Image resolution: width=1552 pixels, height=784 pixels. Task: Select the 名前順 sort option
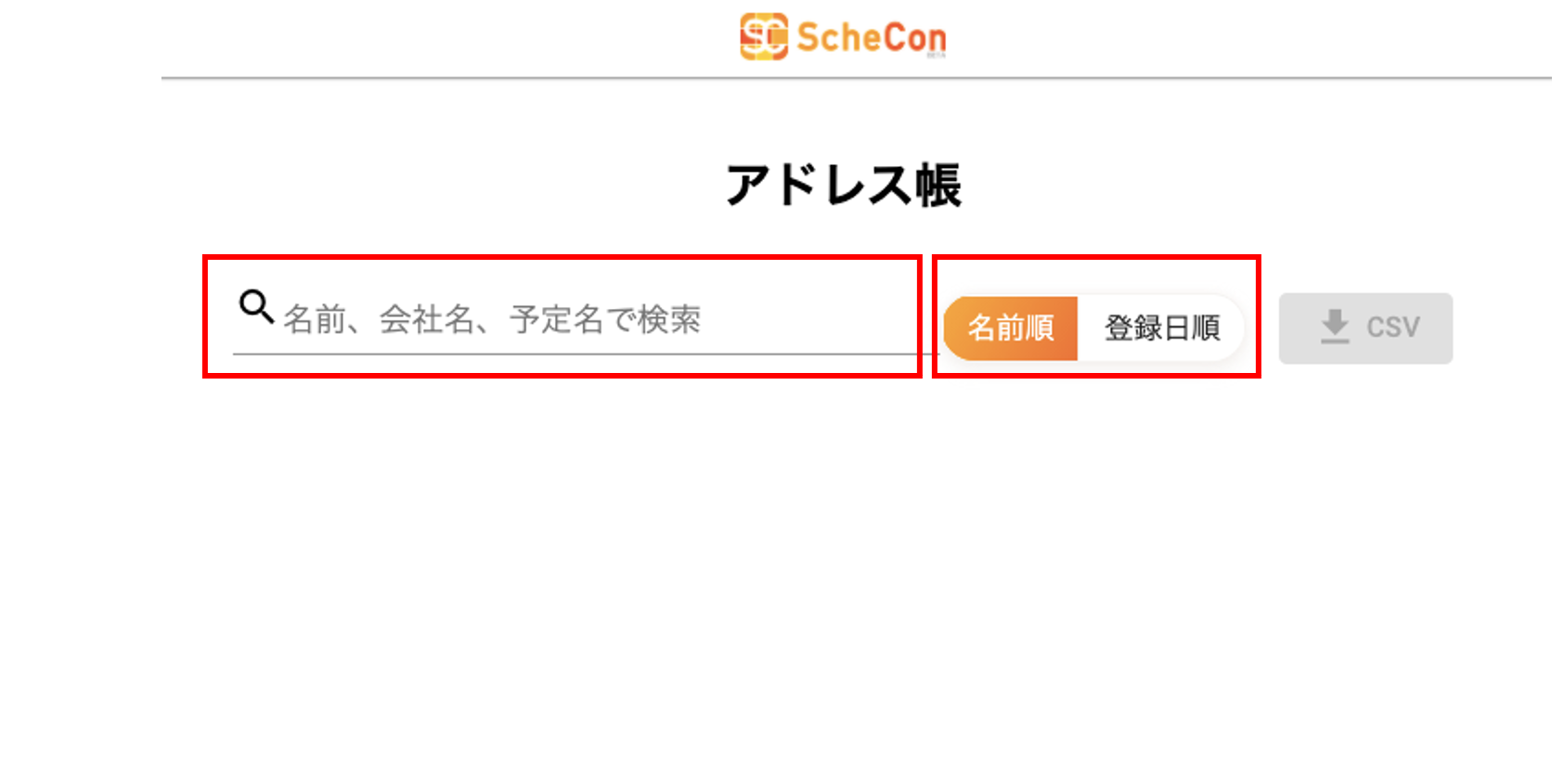tap(1011, 328)
